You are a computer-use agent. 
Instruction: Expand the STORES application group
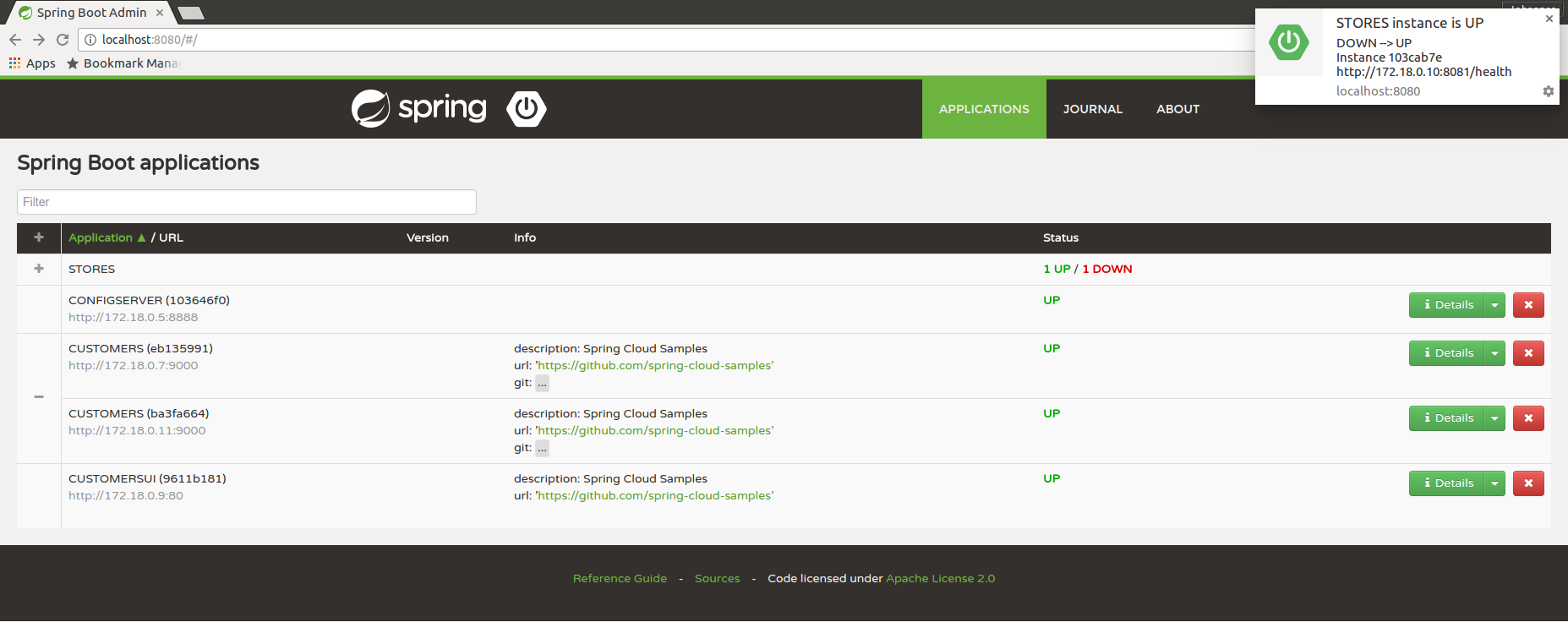(39, 269)
